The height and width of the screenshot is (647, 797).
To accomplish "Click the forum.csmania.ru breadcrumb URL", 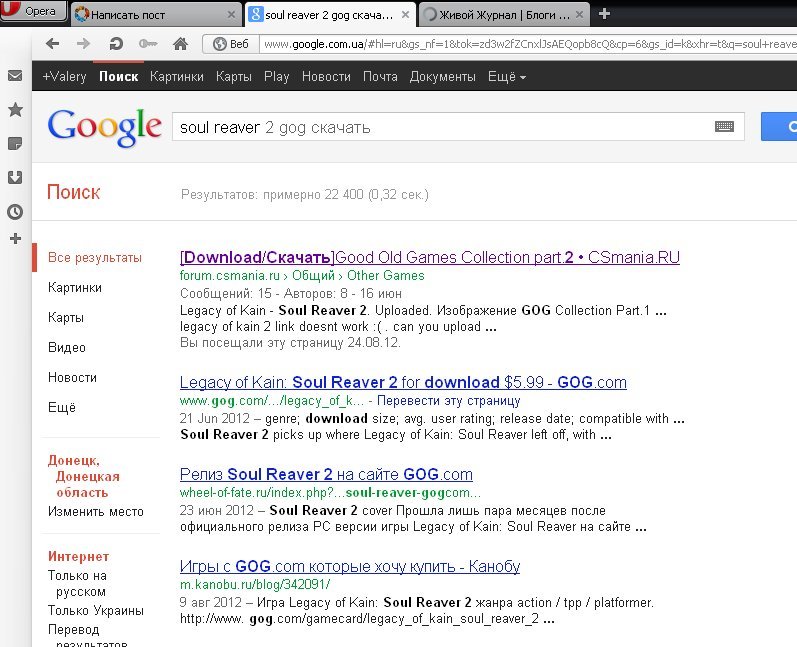I will click(229, 275).
